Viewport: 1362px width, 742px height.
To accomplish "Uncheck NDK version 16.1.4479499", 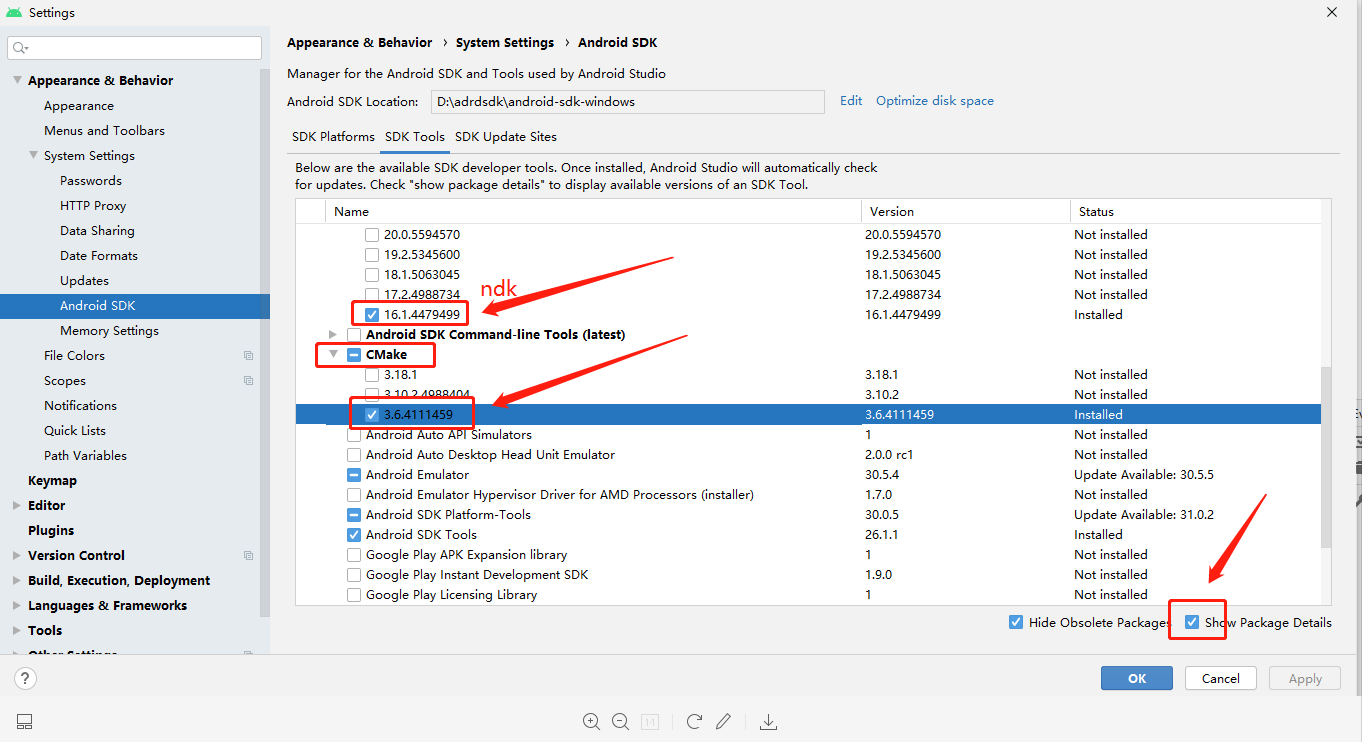I will tap(372, 315).
